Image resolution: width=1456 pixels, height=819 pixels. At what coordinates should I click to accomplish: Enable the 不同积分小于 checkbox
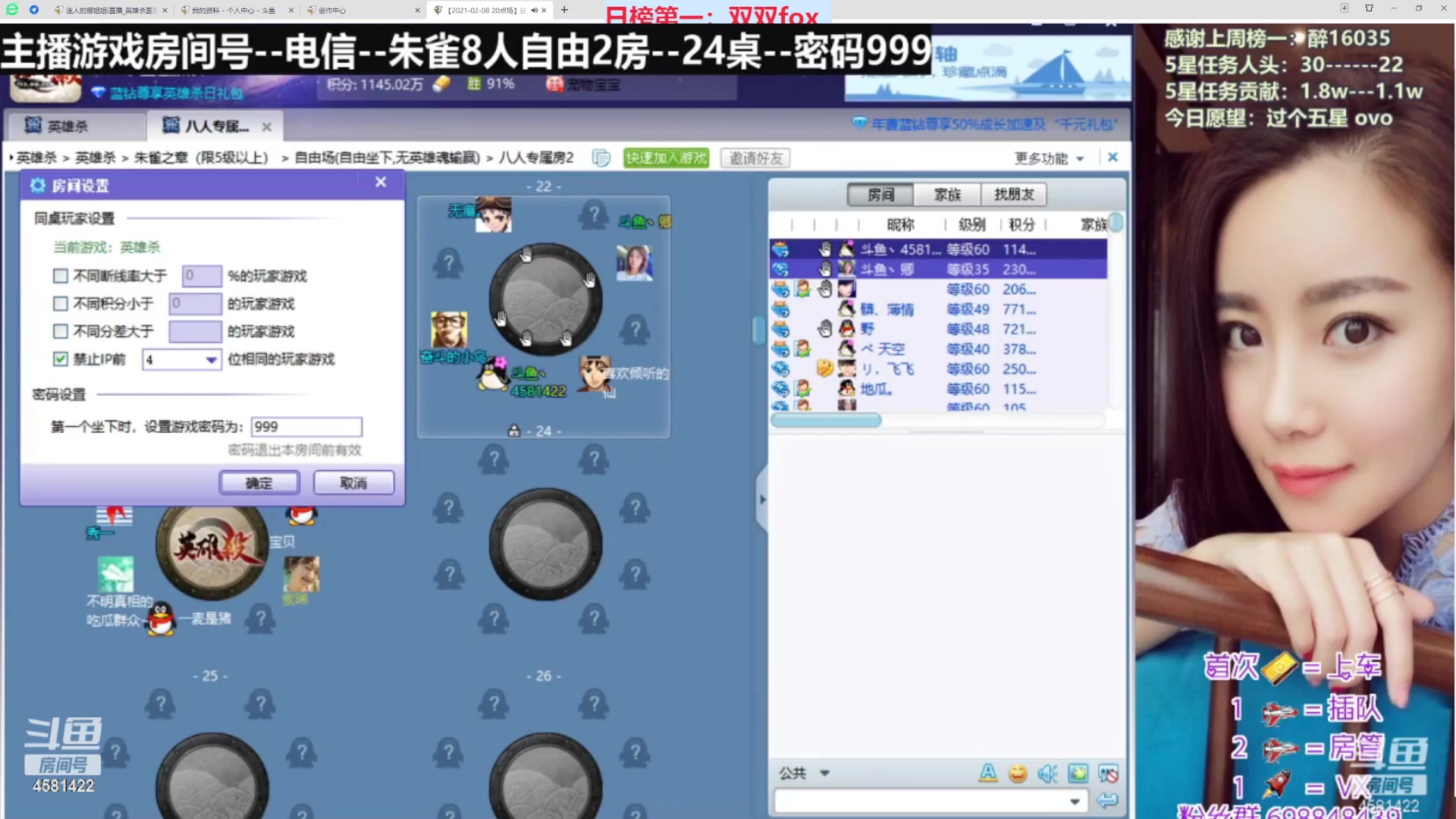pos(61,303)
